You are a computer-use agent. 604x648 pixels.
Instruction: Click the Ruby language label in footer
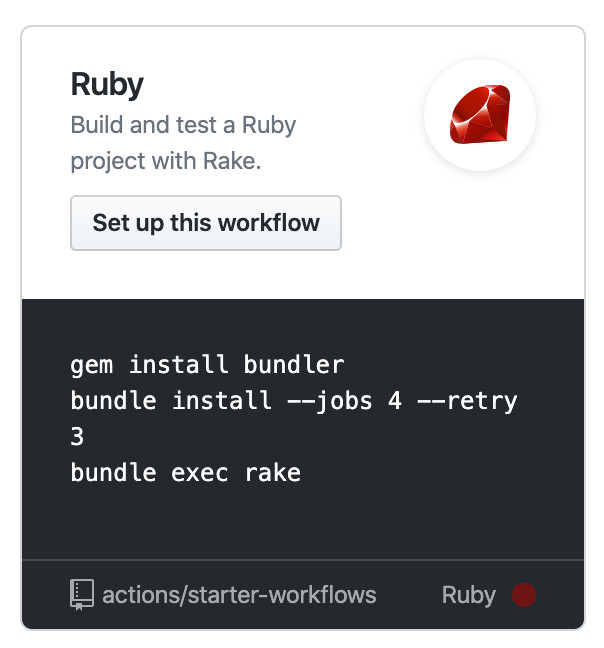(468, 595)
